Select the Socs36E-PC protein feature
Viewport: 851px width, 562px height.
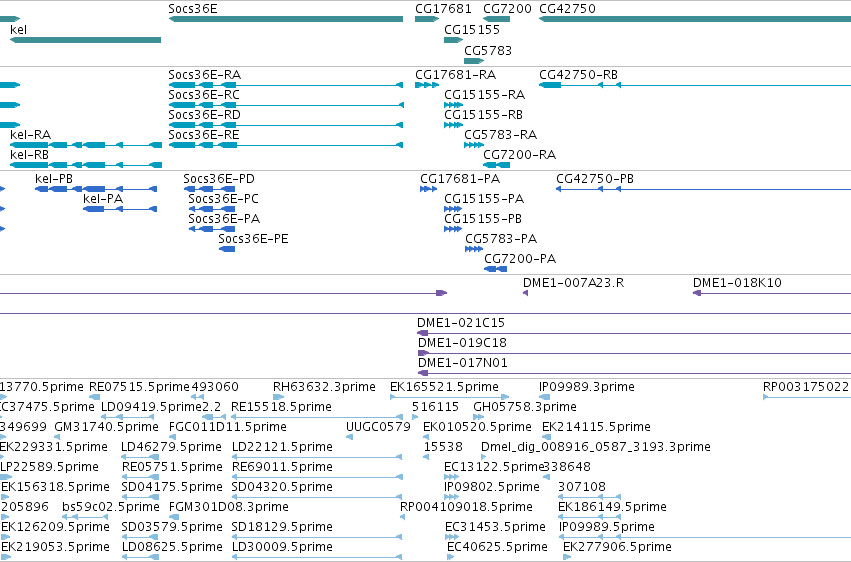pyautogui.click(x=212, y=209)
